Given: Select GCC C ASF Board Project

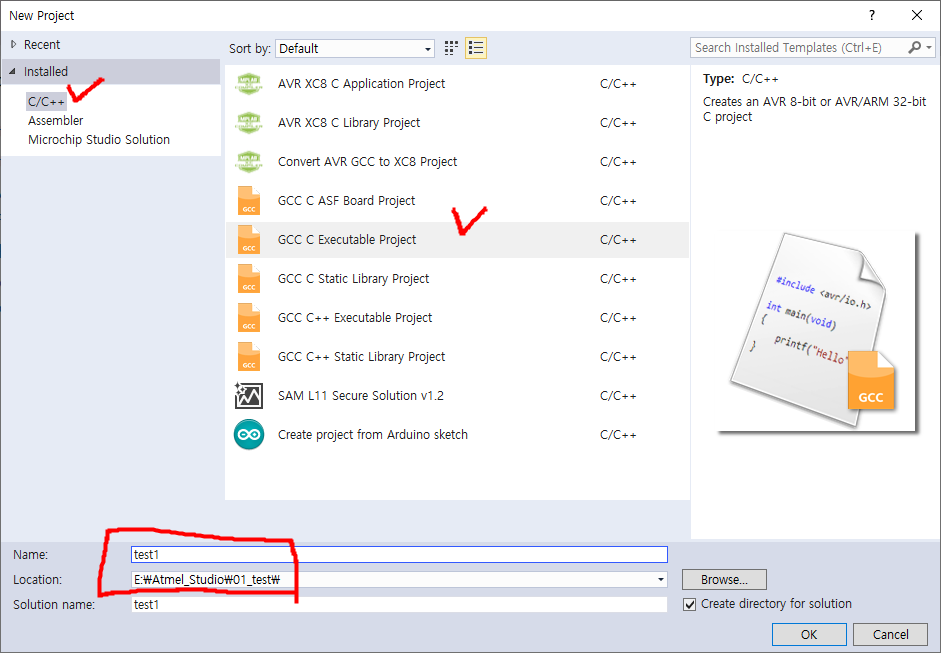Looking at the screenshot, I should tap(346, 201).
